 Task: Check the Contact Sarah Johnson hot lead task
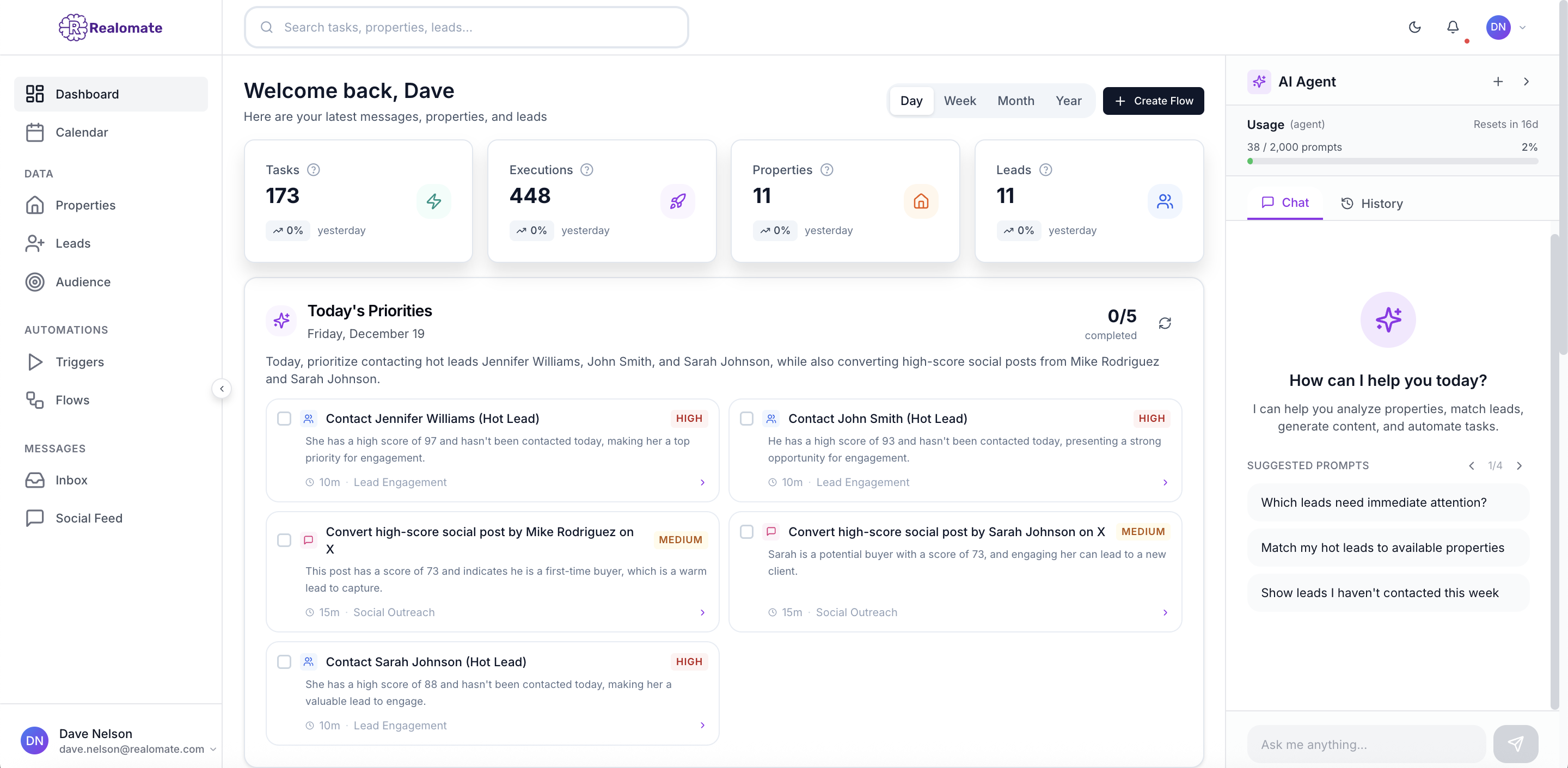pyautogui.click(x=284, y=662)
